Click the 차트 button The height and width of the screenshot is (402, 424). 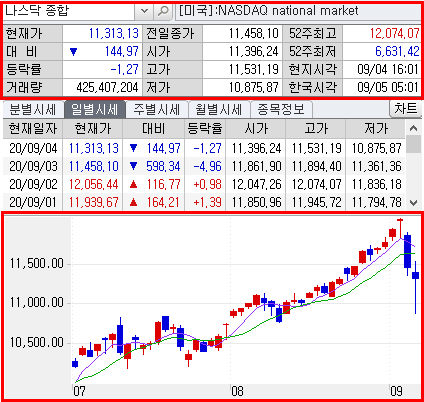point(405,109)
